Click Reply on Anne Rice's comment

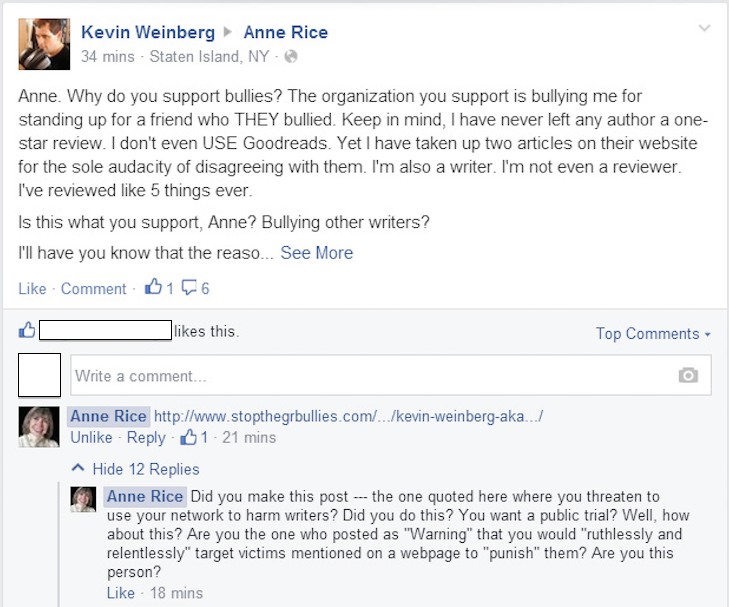[146, 437]
